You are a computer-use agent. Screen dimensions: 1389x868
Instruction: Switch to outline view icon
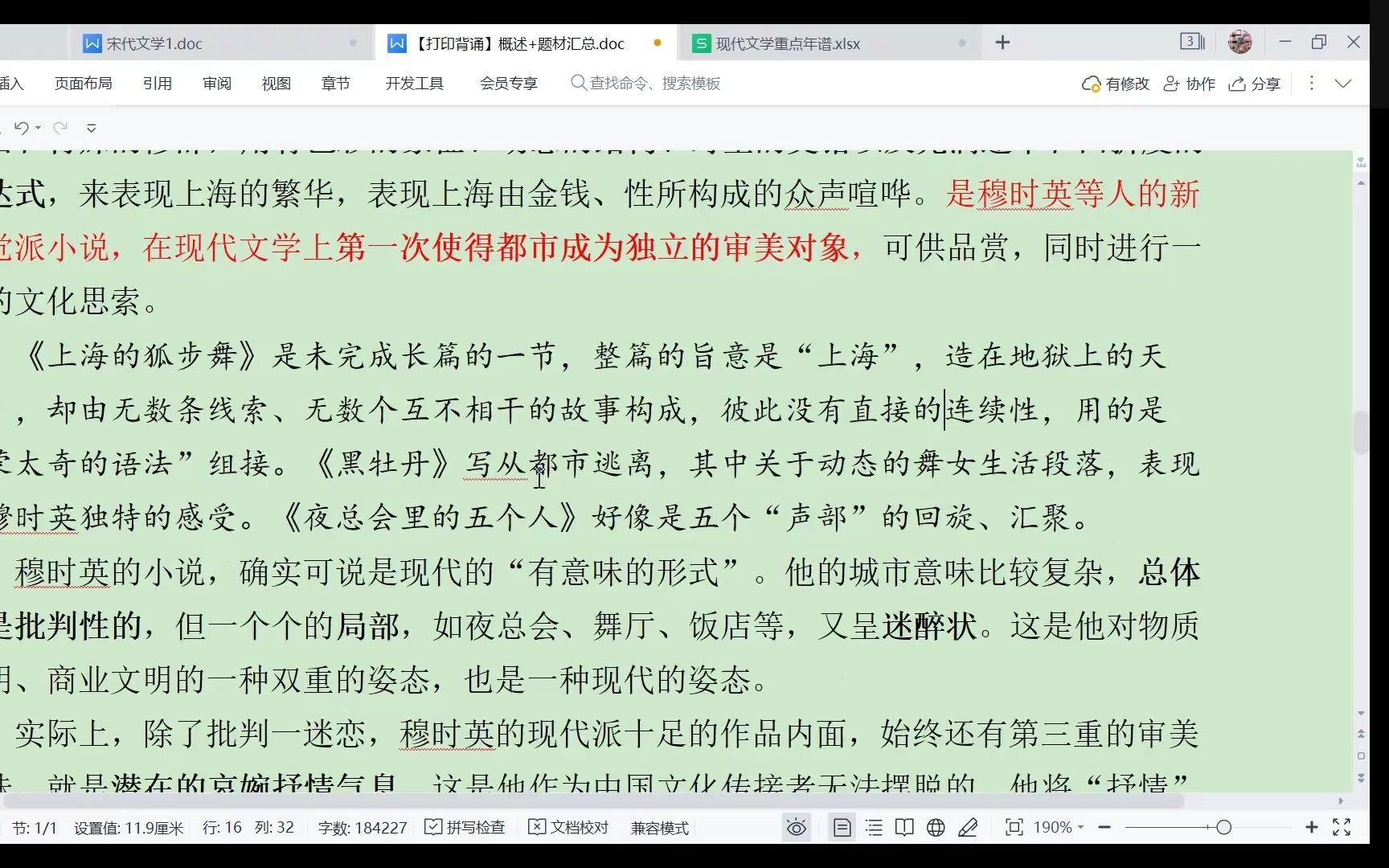tap(874, 828)
